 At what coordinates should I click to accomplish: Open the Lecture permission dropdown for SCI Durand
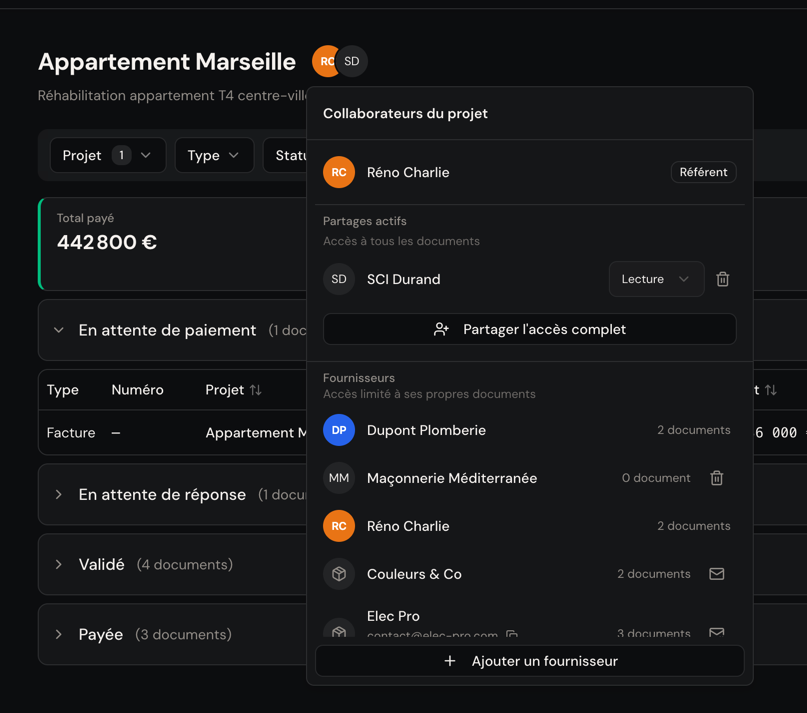pos(656,279)
